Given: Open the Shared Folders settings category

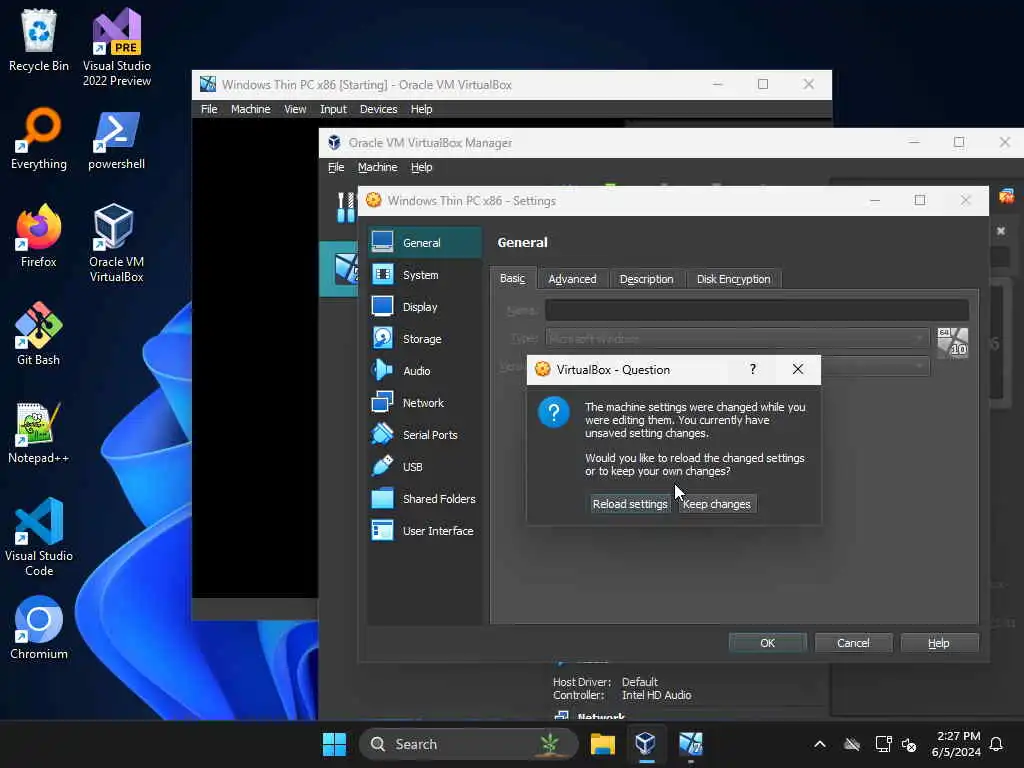Looking at the screenshot, I should pos(424,498).
